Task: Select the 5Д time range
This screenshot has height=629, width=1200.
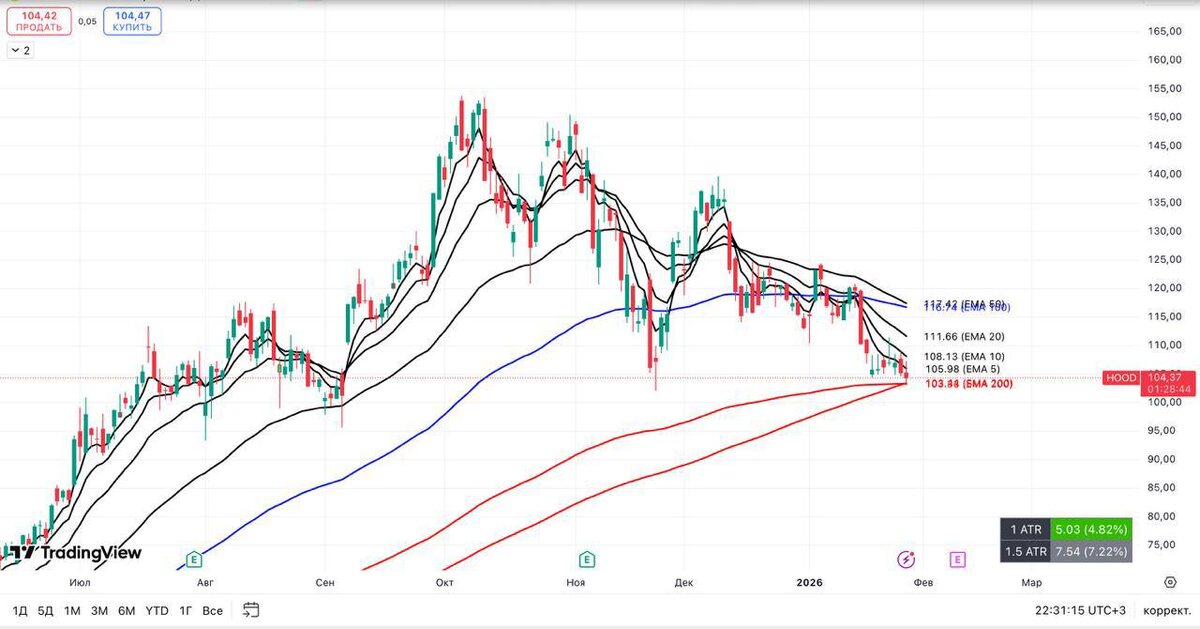Action: [x=45, y=610]
